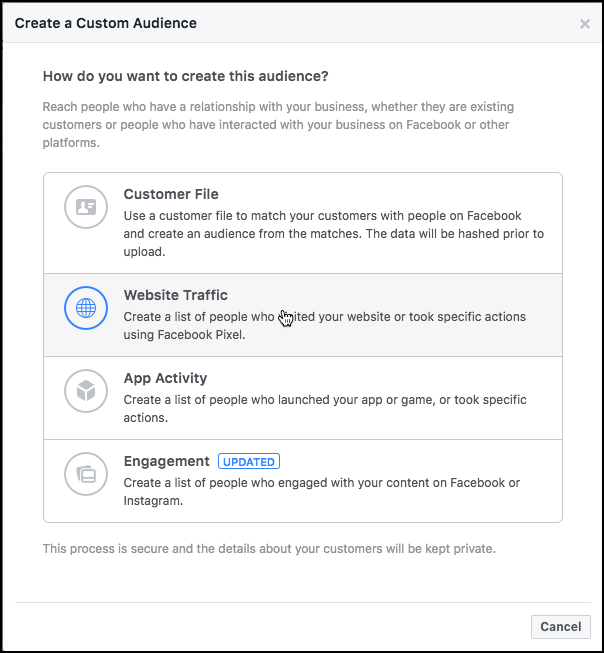Click the 'Reach people who have a relationship' intro text

tap(278, 106)
